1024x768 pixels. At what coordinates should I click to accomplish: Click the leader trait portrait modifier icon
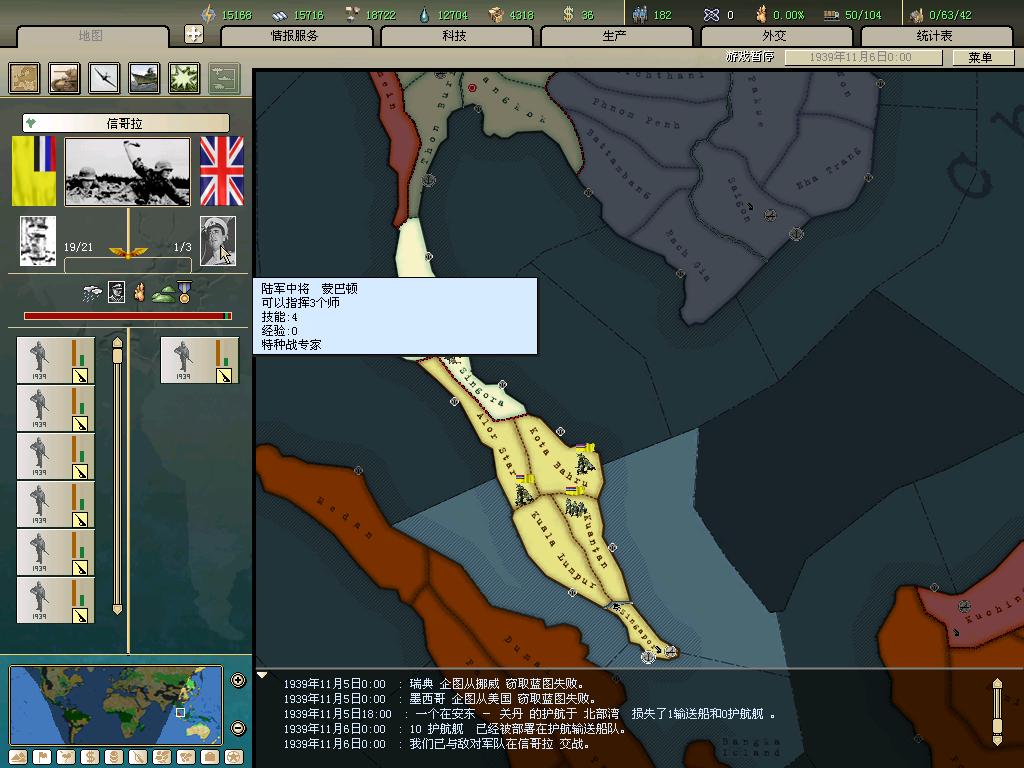[117, 292]
